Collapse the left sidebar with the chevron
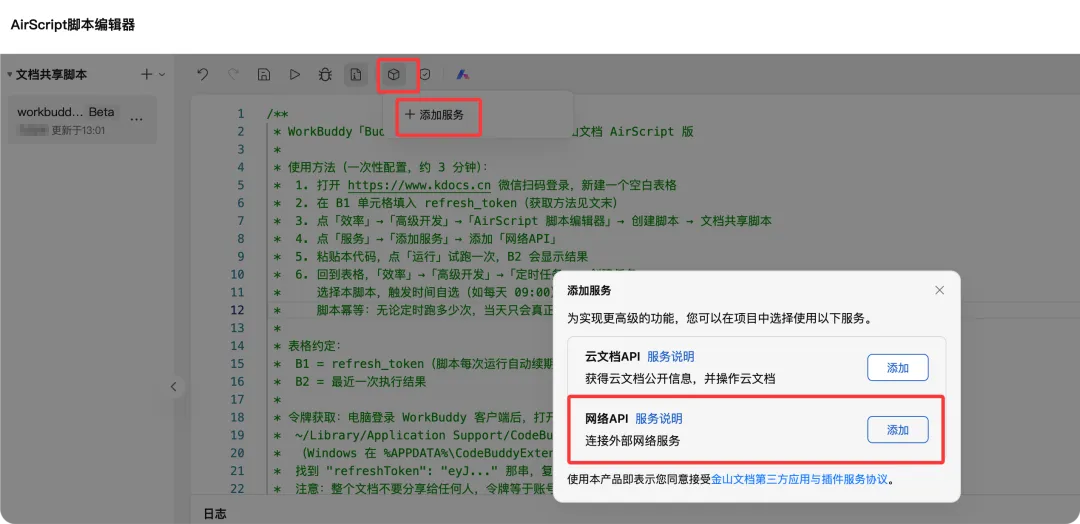The width and height of the screenshot is (1080, 524). pyautogui.click(x=174, y=387)
